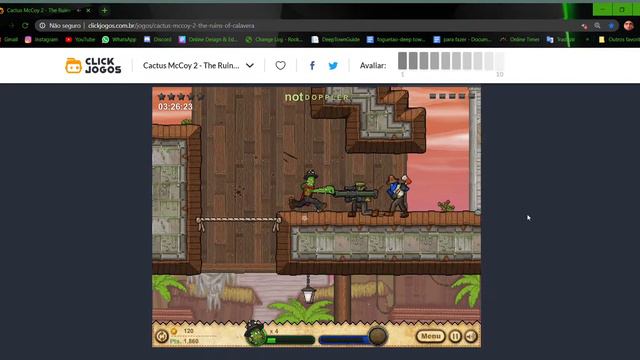Viewport: 640px width, 360px height.
Task: Open the Gmail bookmark
Action: tap(9, 40)
